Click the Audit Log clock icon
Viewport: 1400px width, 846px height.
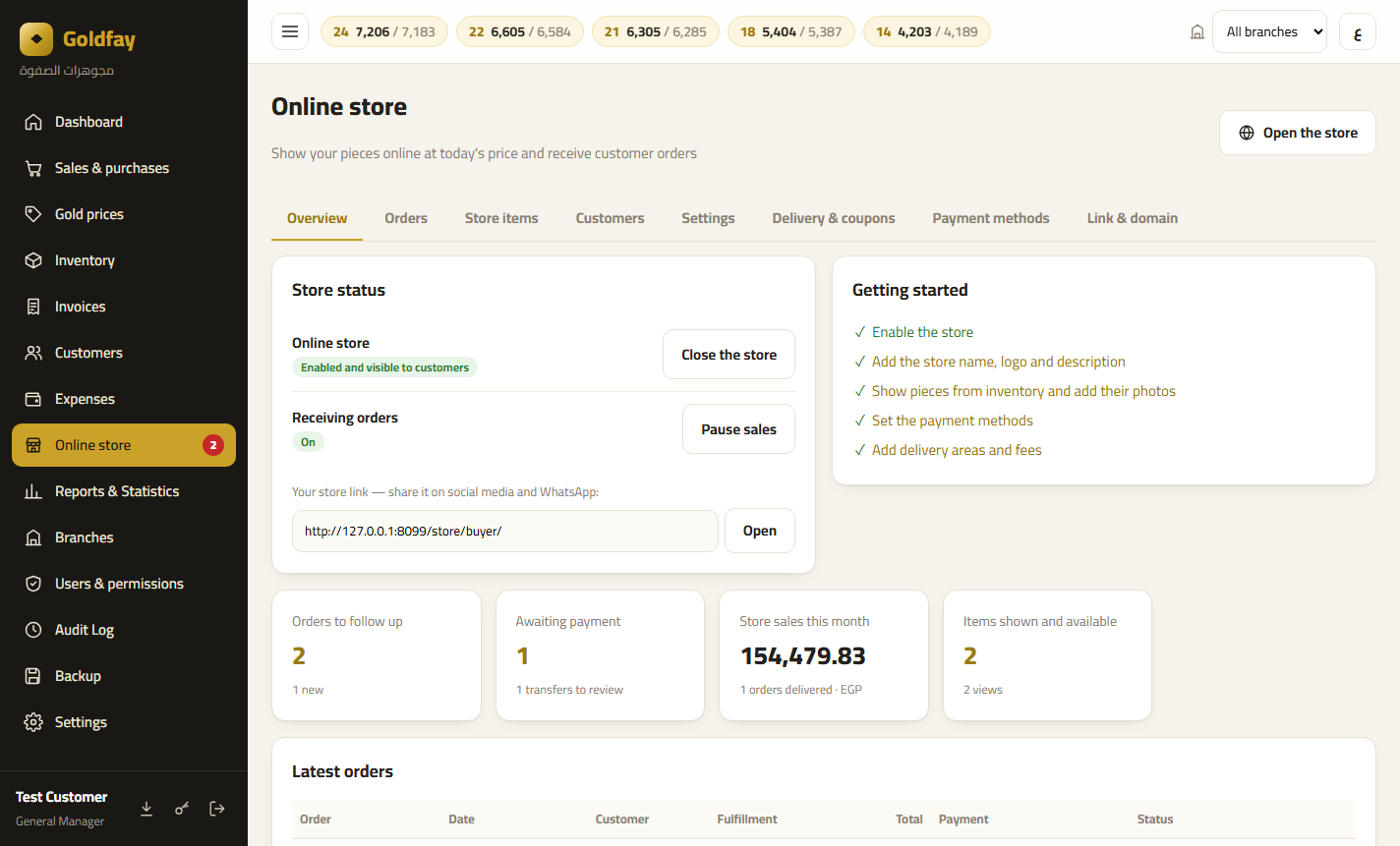coord(33,630)
